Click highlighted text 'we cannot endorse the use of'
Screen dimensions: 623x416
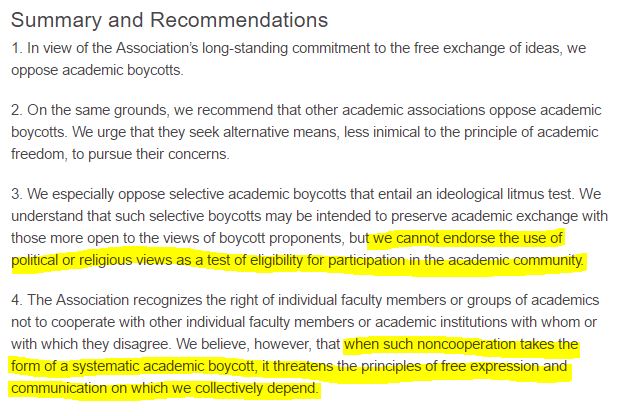(468, 238)
